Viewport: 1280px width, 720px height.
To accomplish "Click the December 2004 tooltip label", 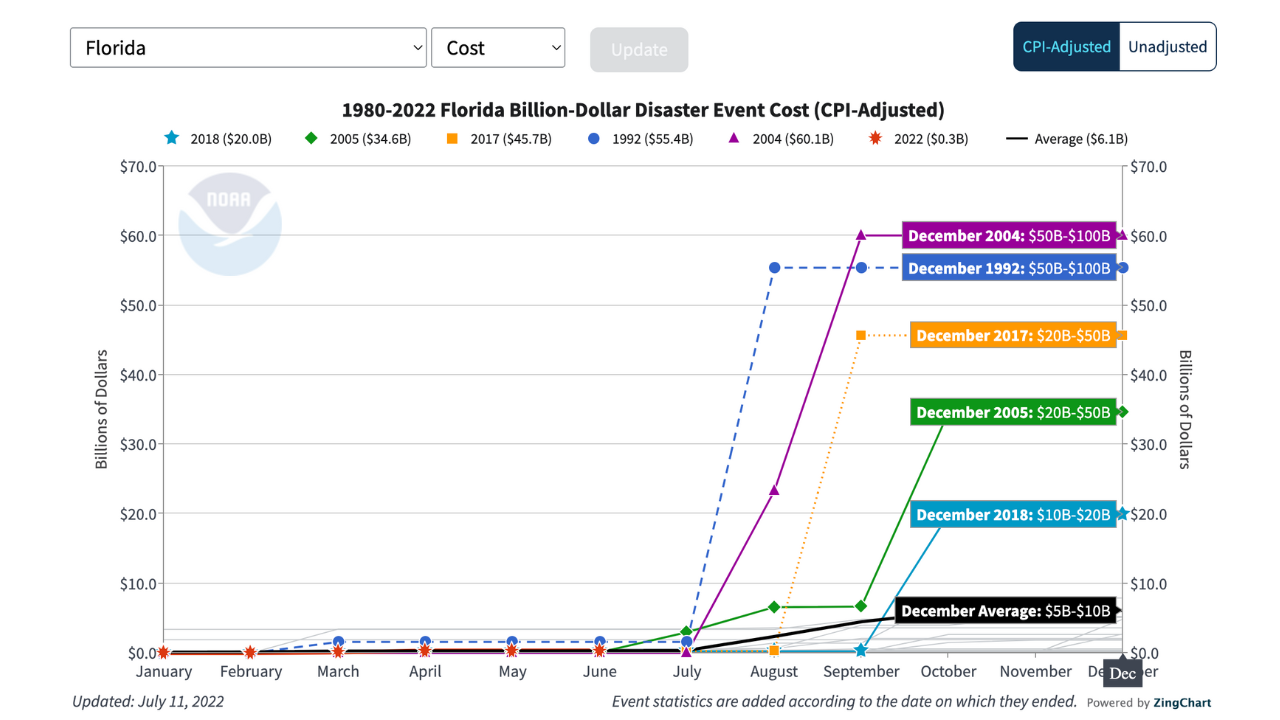I will pyautogui.click(x=1009, y=236).
